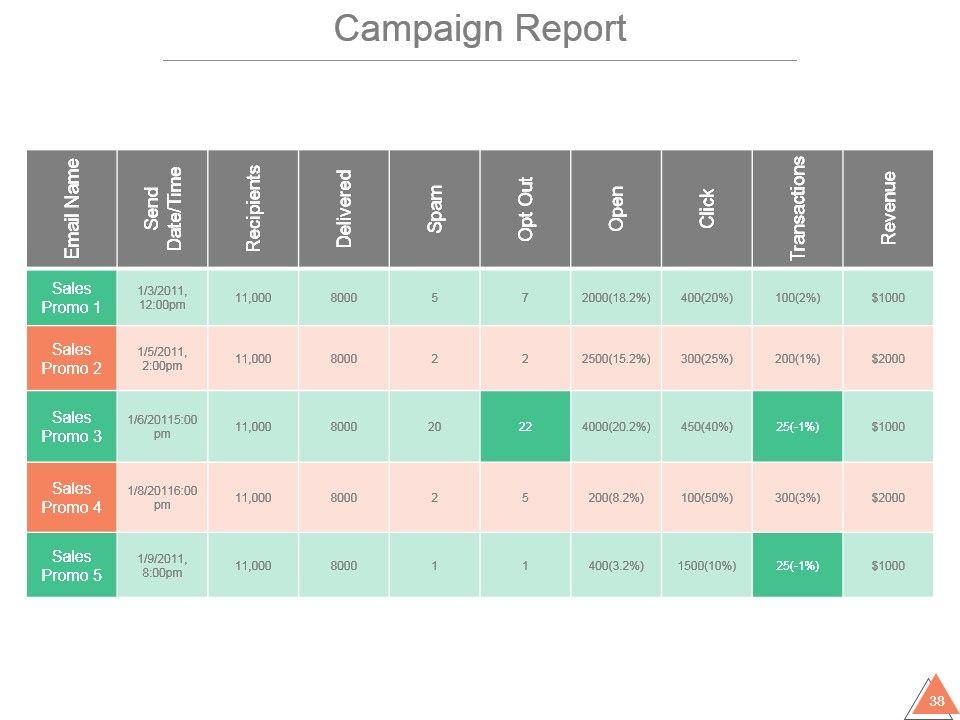
Task: Select the 4000(20.2%) Open cell
Action: (616, 426)
